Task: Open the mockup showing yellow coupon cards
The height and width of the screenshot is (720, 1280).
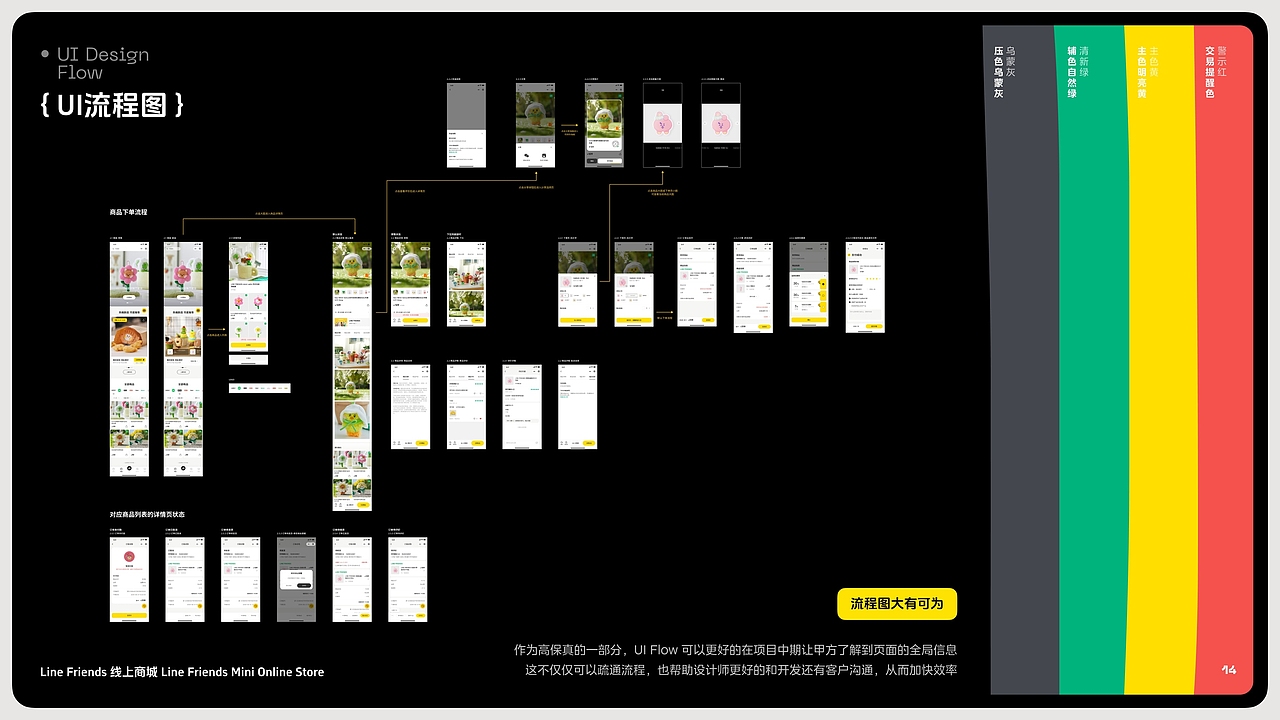Action: point(809,283)
